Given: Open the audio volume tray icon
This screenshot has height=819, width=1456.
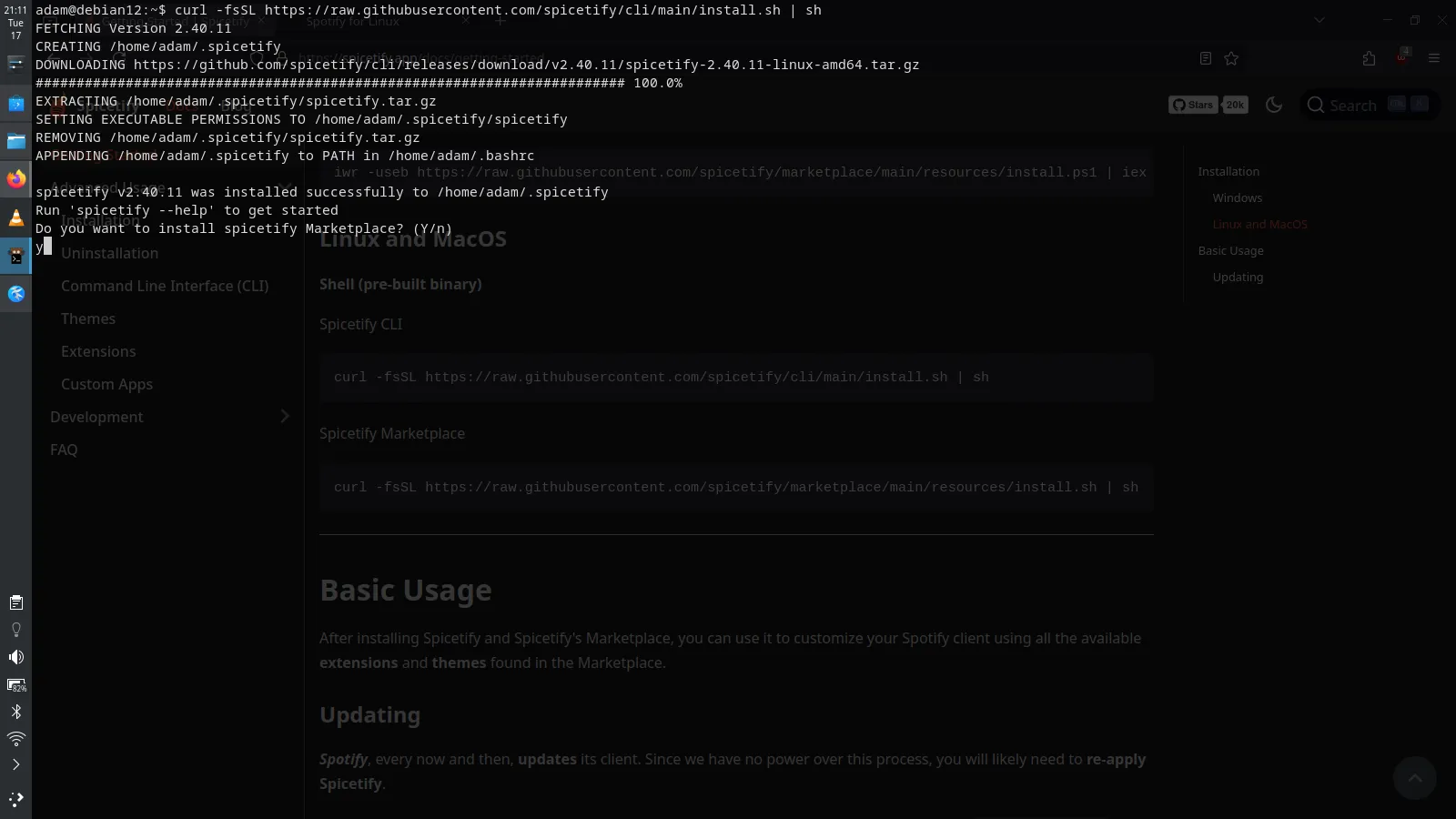Looking at the screenshot, I should pos(15,657).
